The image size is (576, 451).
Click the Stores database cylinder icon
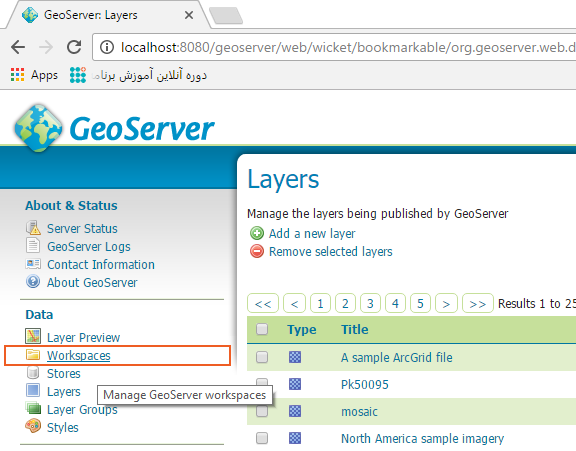click(33, 372)
